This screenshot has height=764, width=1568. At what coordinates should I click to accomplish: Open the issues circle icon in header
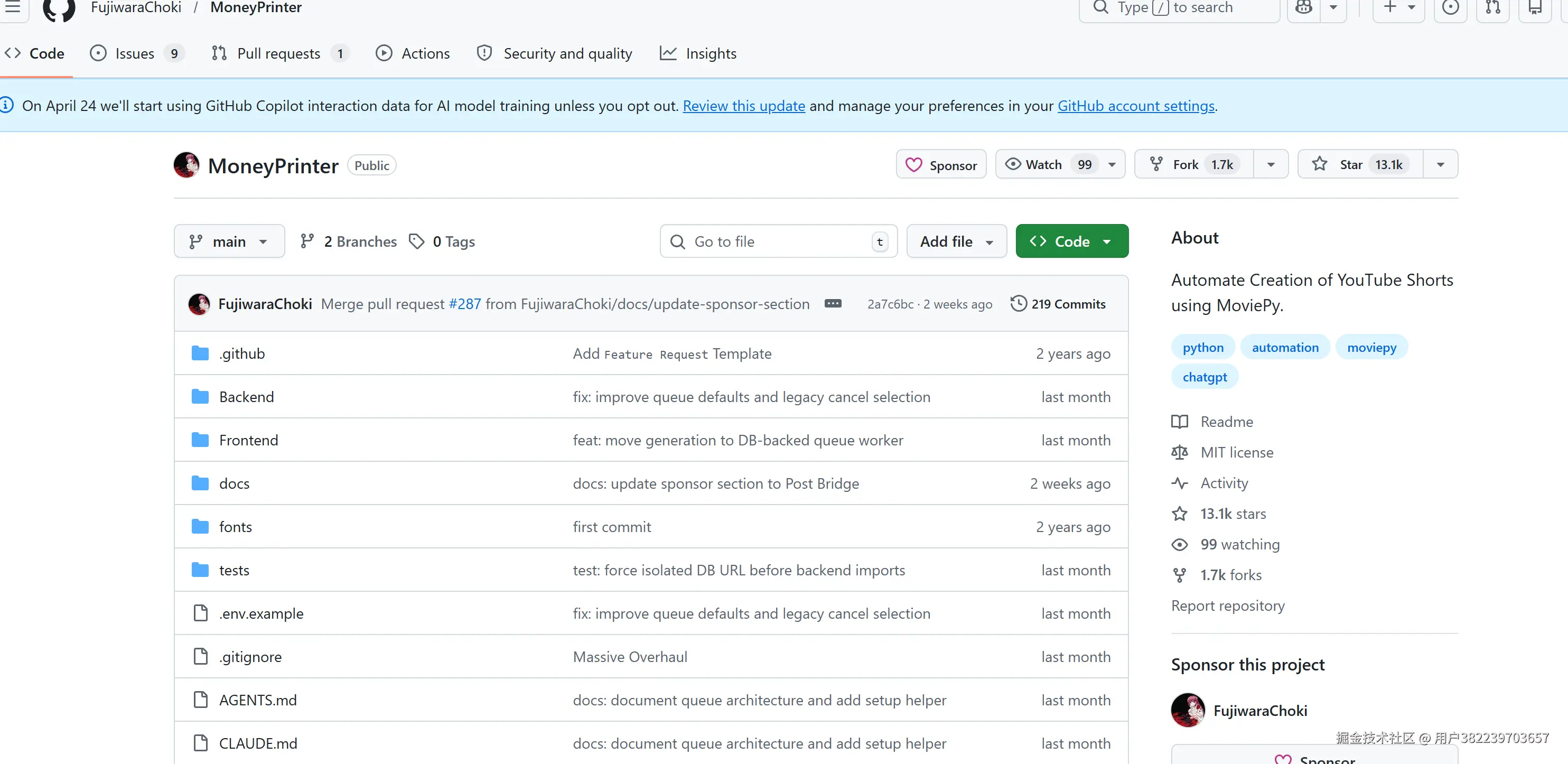click(1451, 8)
